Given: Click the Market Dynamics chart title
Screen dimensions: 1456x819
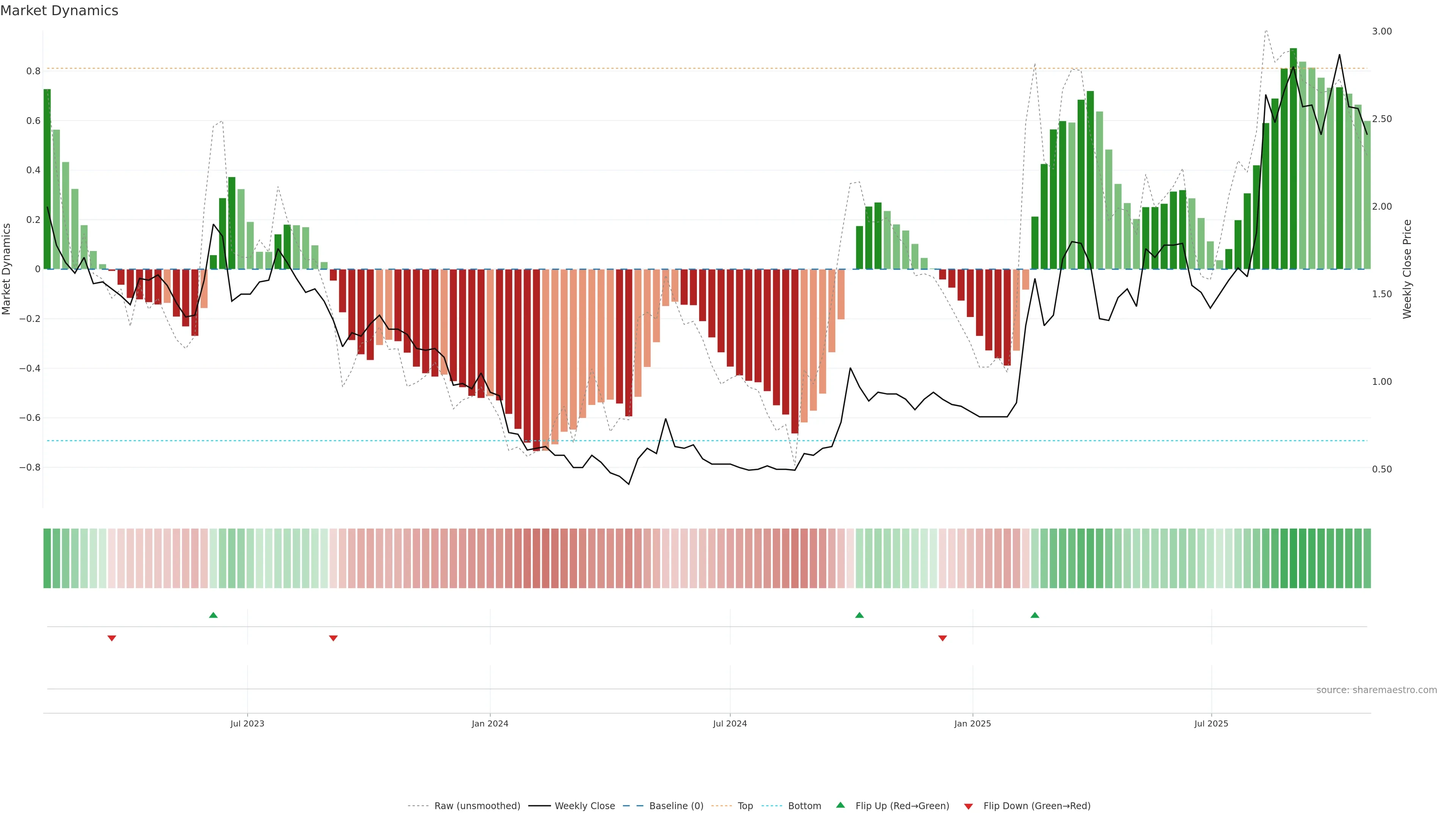Looking at the screenshot, I should point(60,11).
